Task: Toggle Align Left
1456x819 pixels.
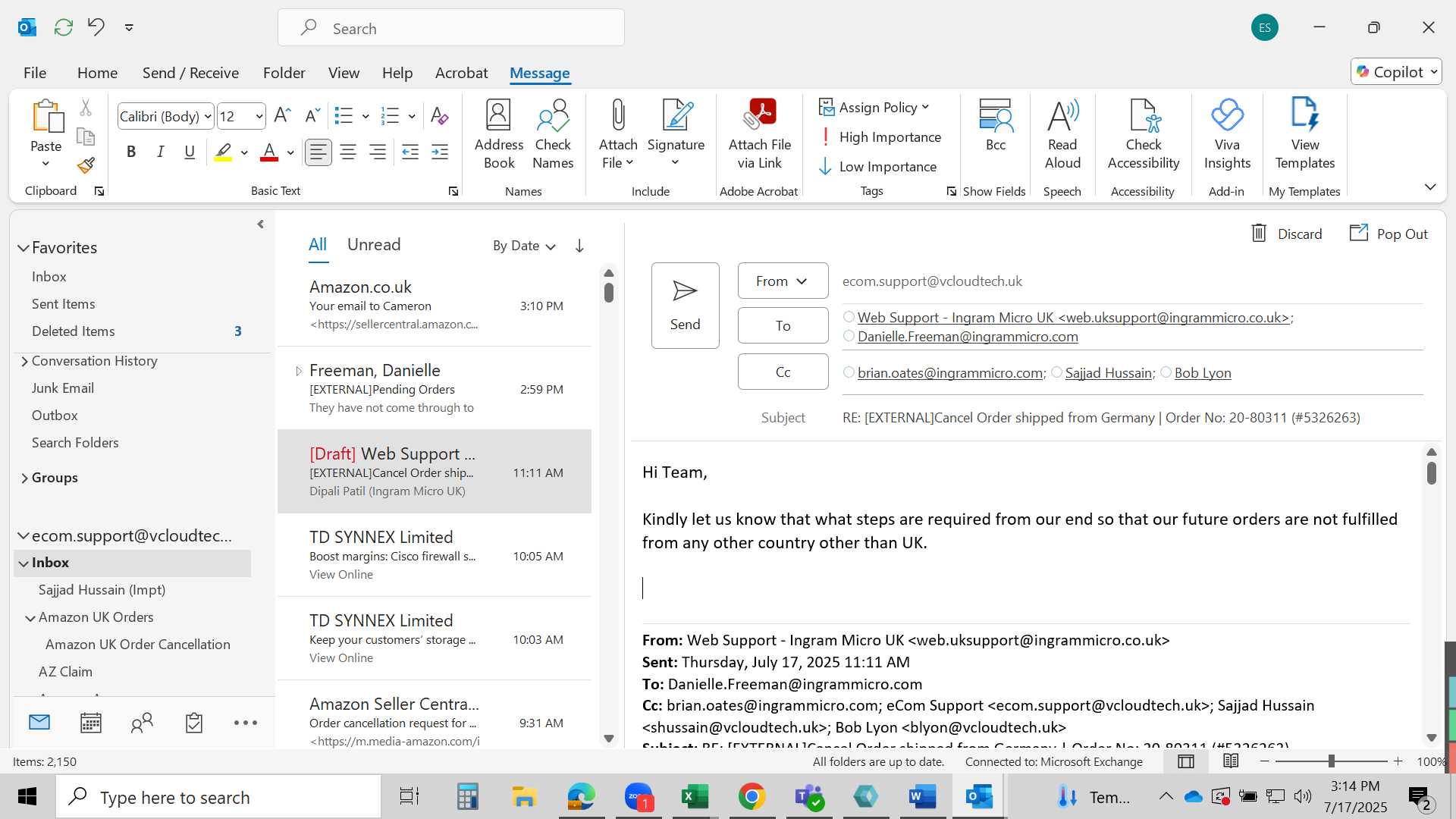Action: click(318, 152)
